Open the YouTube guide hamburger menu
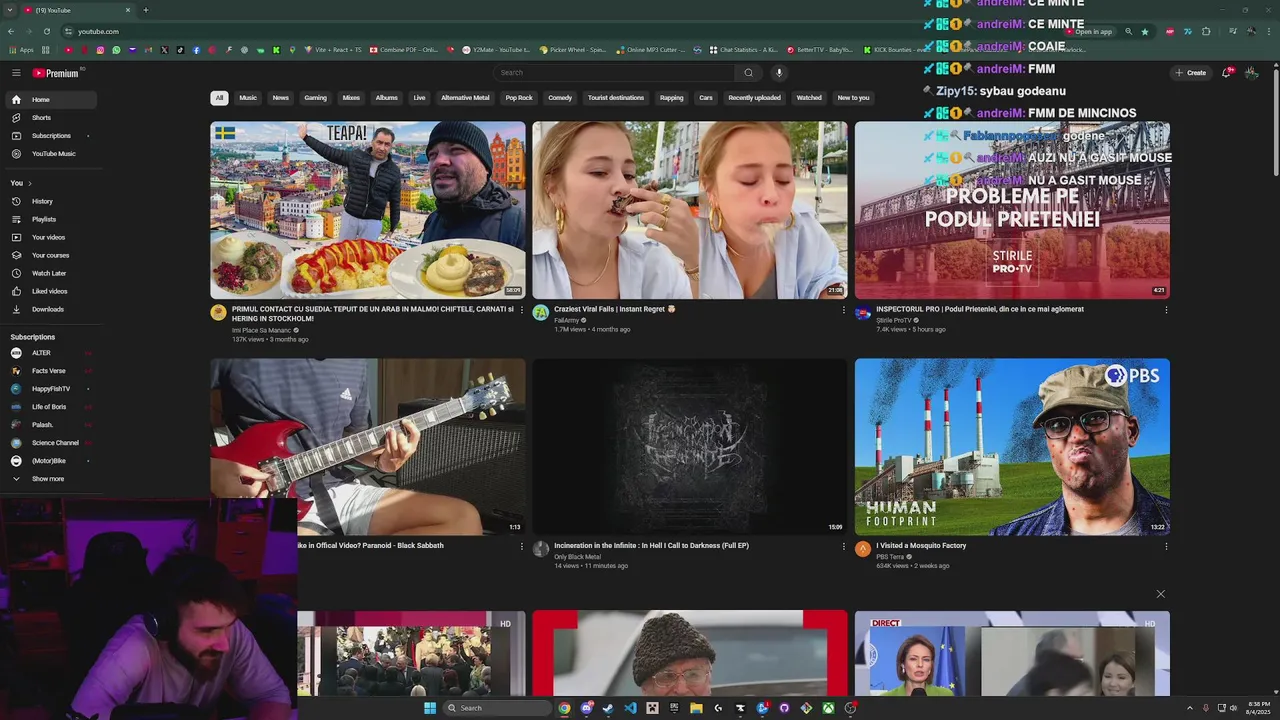The image size is (1280, 720). click(16, 73)
